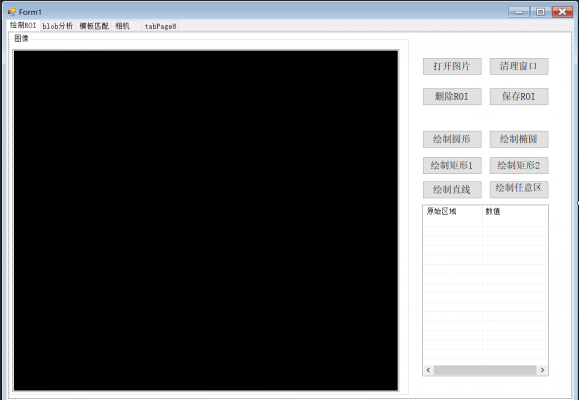Click the horizontal scrollbar thumb in list

[x=485, y=370]
